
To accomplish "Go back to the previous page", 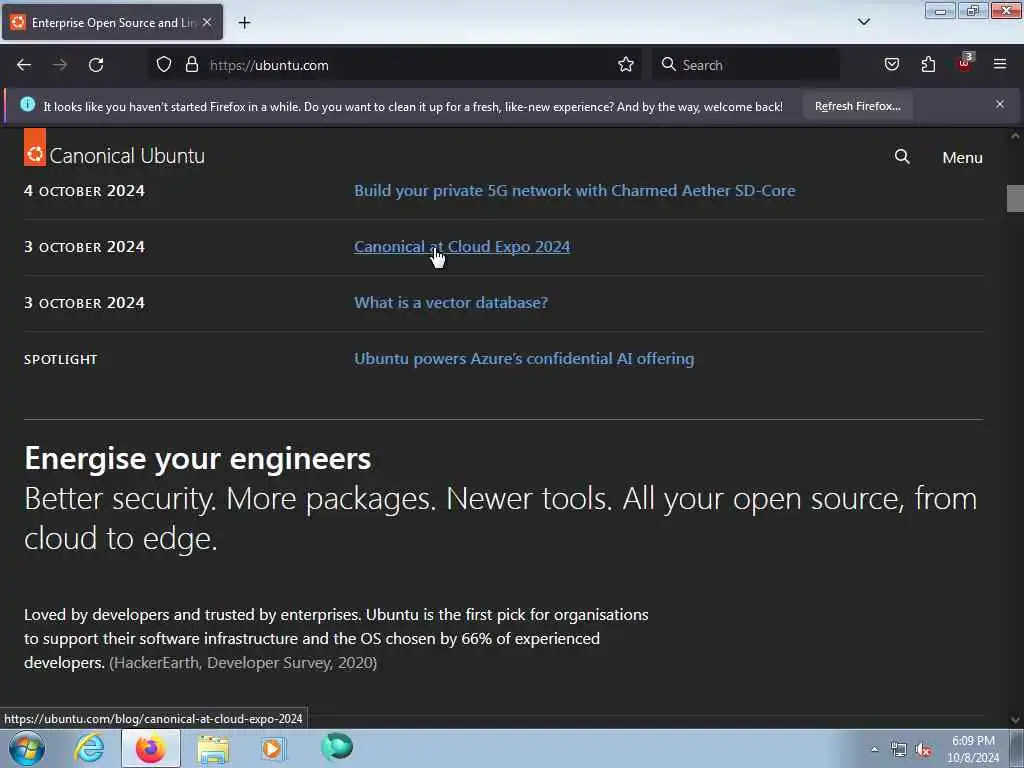I will click(x=24, y=65).
